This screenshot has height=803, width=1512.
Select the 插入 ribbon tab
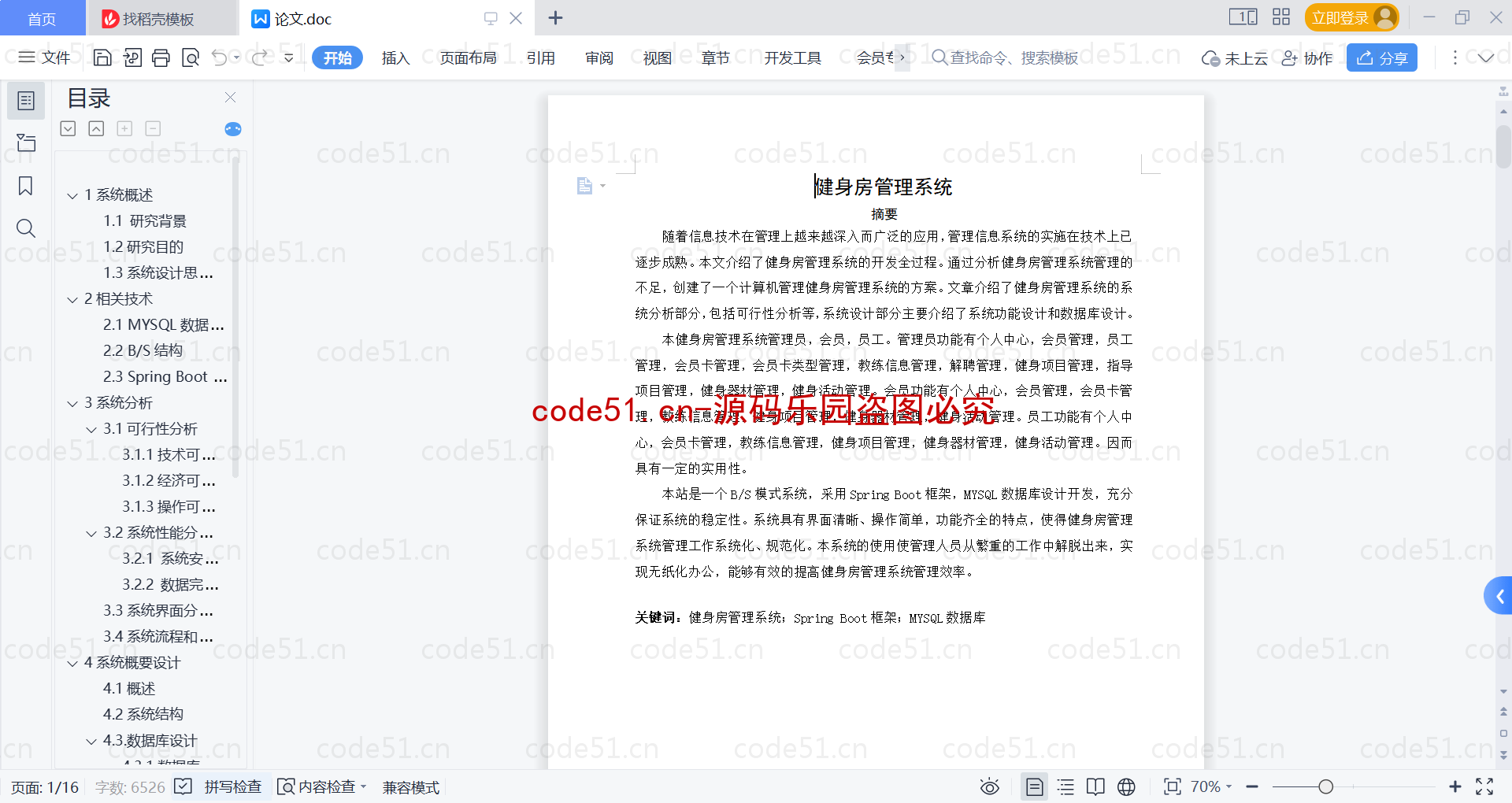click(395, 57)
